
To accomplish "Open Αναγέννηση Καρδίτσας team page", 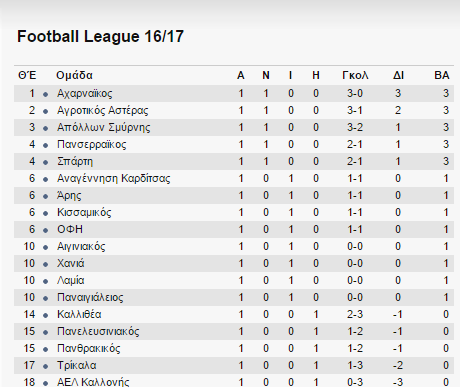I will tap(114, 179).
